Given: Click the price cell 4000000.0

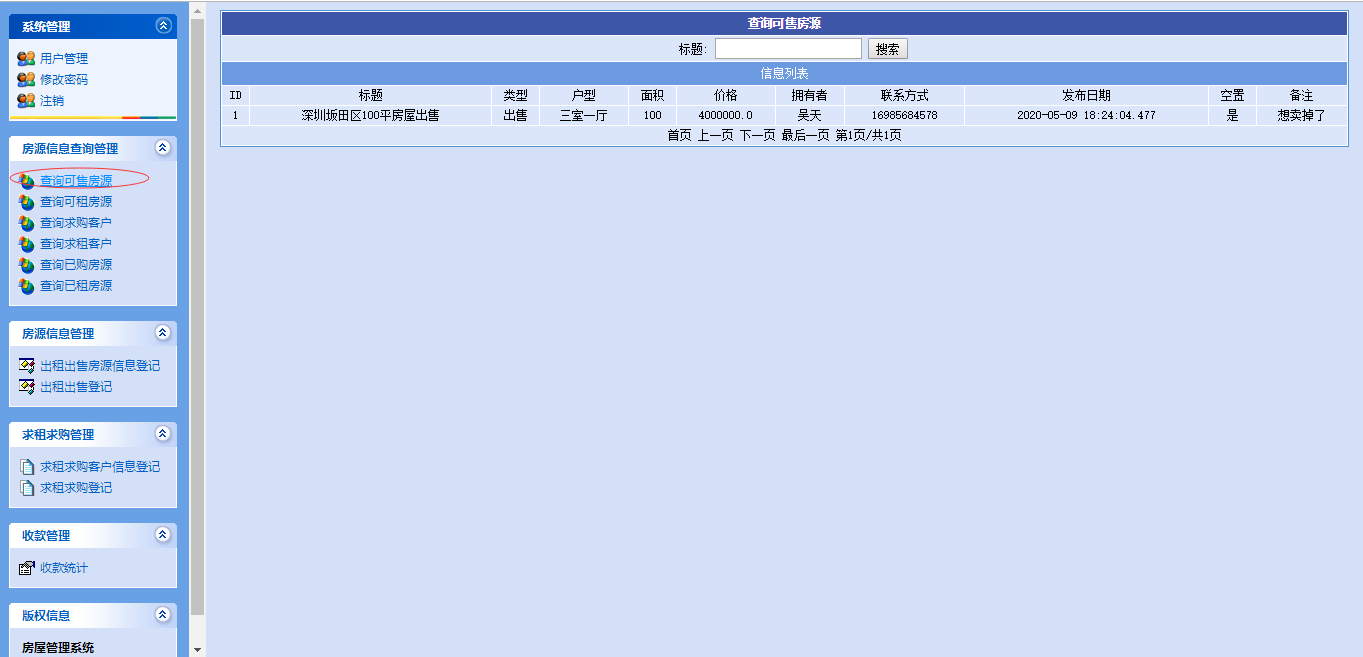Looking at the screenshot, I should click(x=725, y=115).
